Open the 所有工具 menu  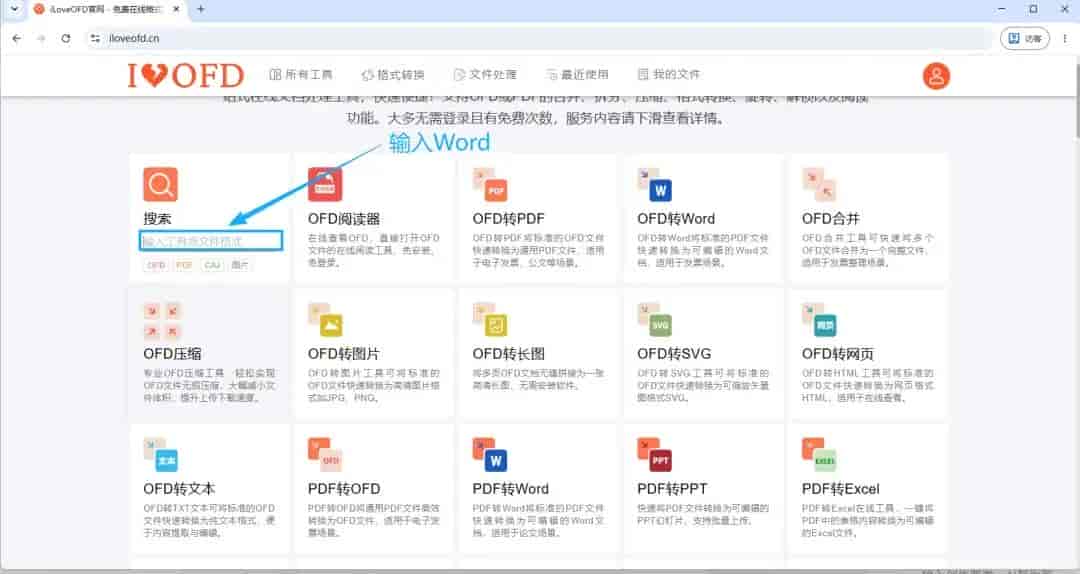click(301, 74)
